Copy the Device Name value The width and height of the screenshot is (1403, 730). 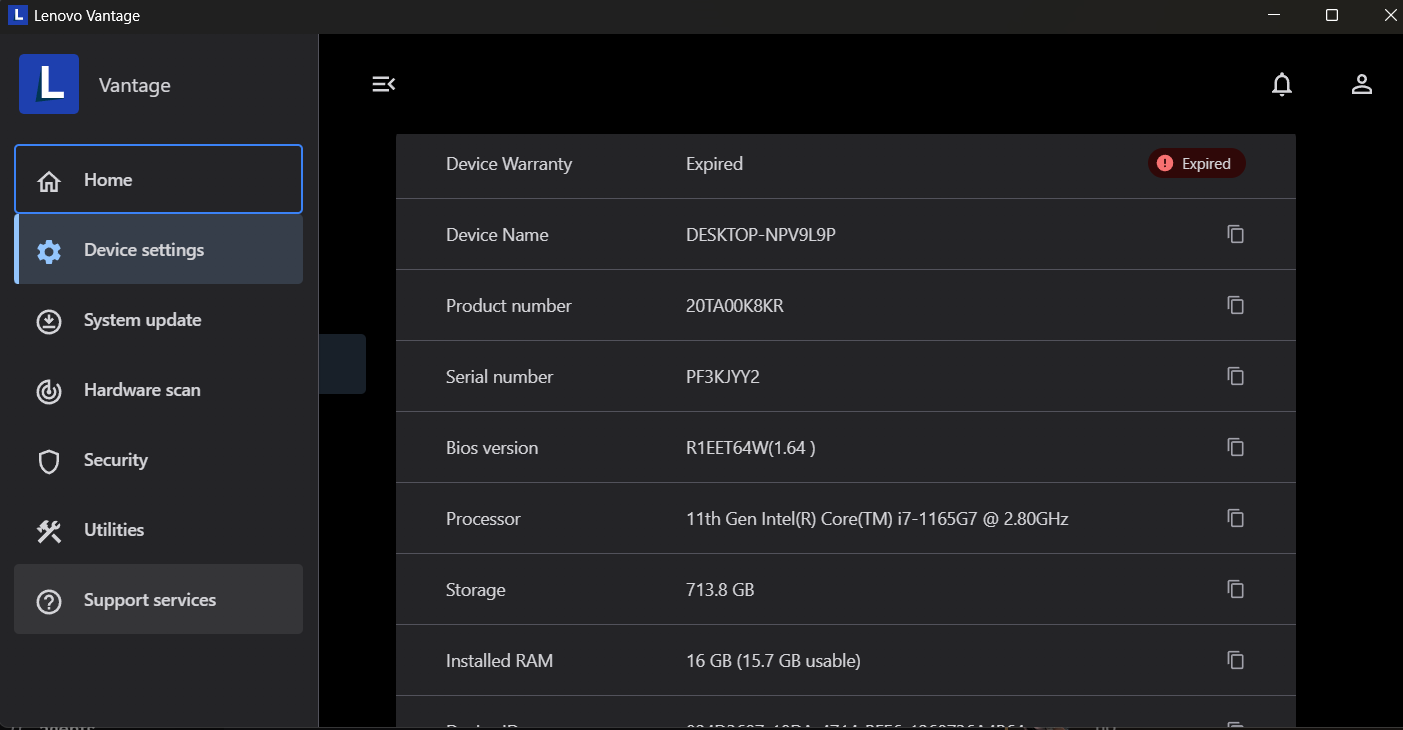pos(1236,234)
